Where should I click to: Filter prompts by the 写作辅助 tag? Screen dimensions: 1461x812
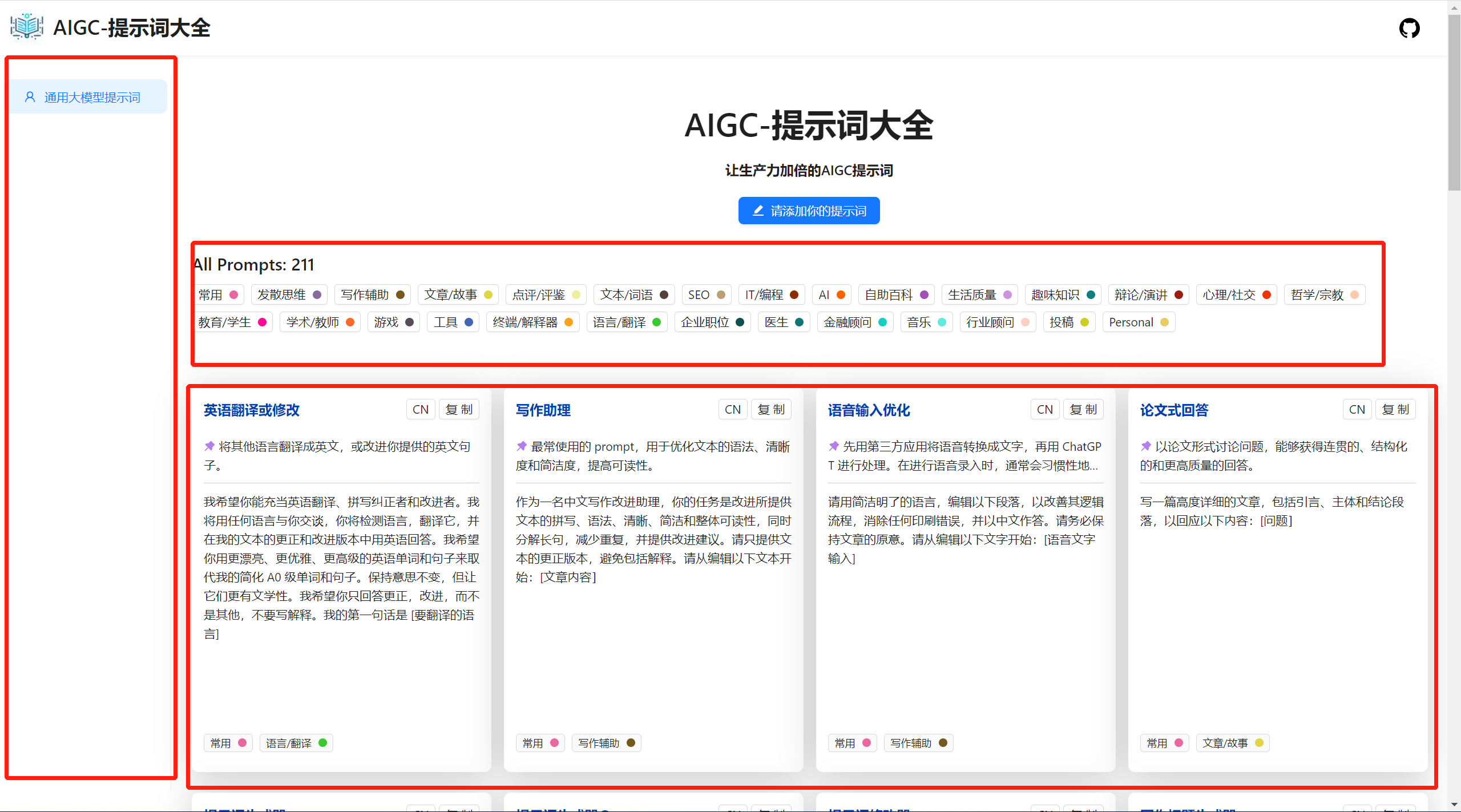point(372,294)
